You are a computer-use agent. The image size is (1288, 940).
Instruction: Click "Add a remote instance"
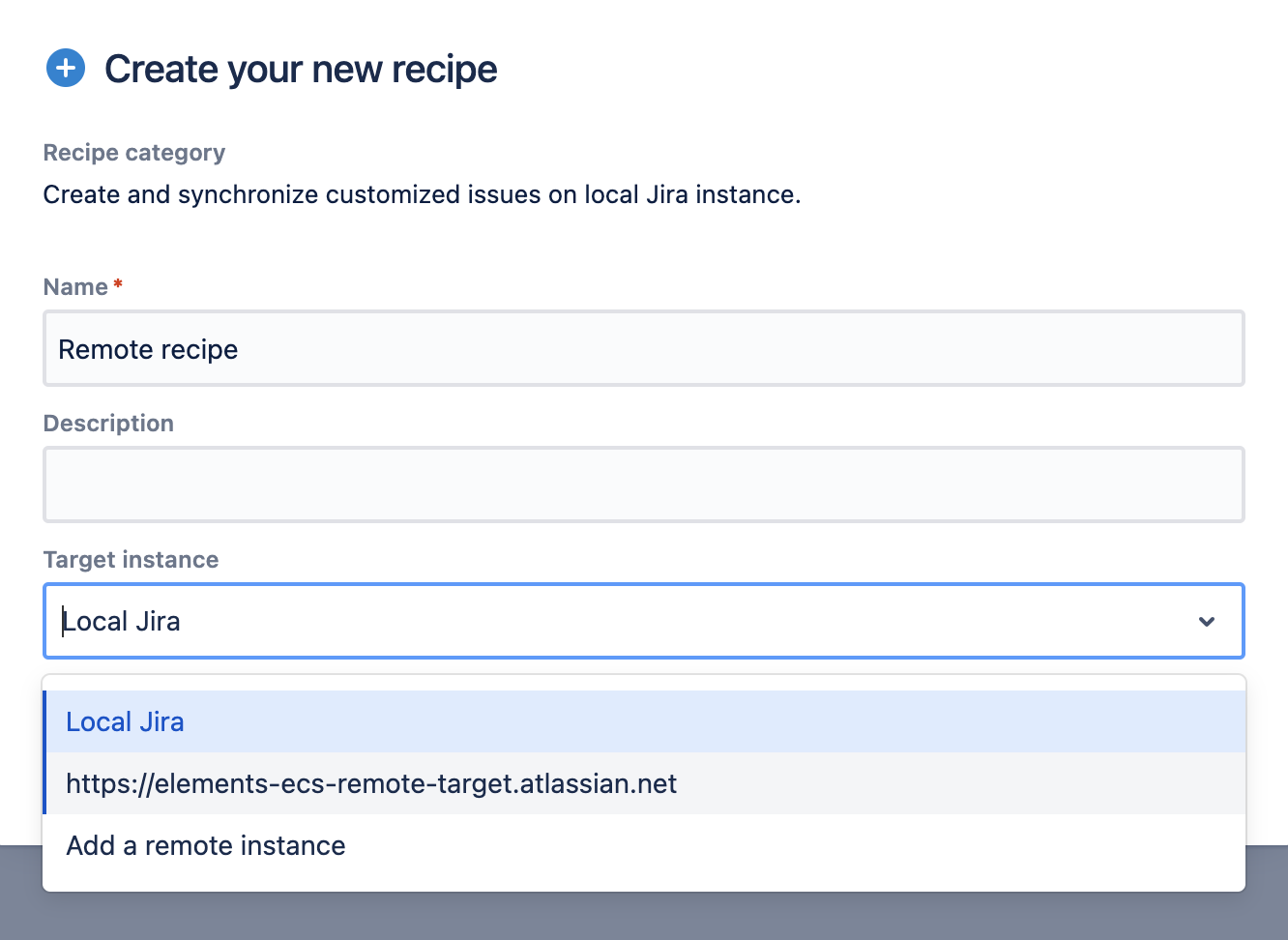pos(204,845)
